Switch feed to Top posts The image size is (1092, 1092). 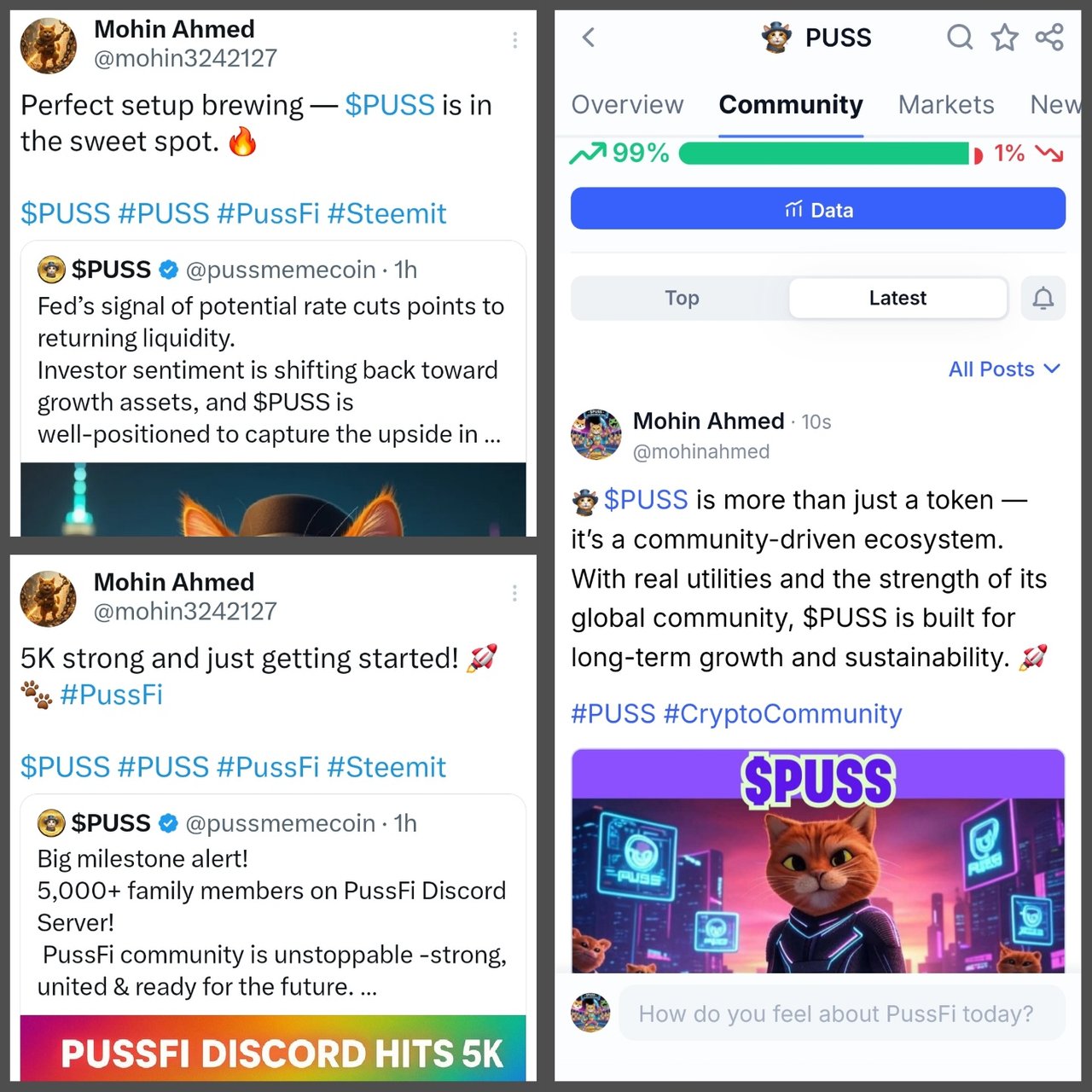point(682,298)
